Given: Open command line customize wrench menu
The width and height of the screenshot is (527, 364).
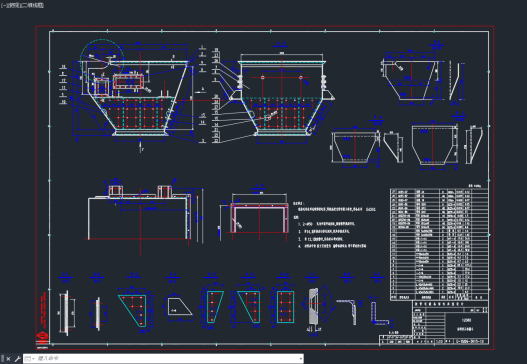Looking at the screenshot, I should point(17,359).
